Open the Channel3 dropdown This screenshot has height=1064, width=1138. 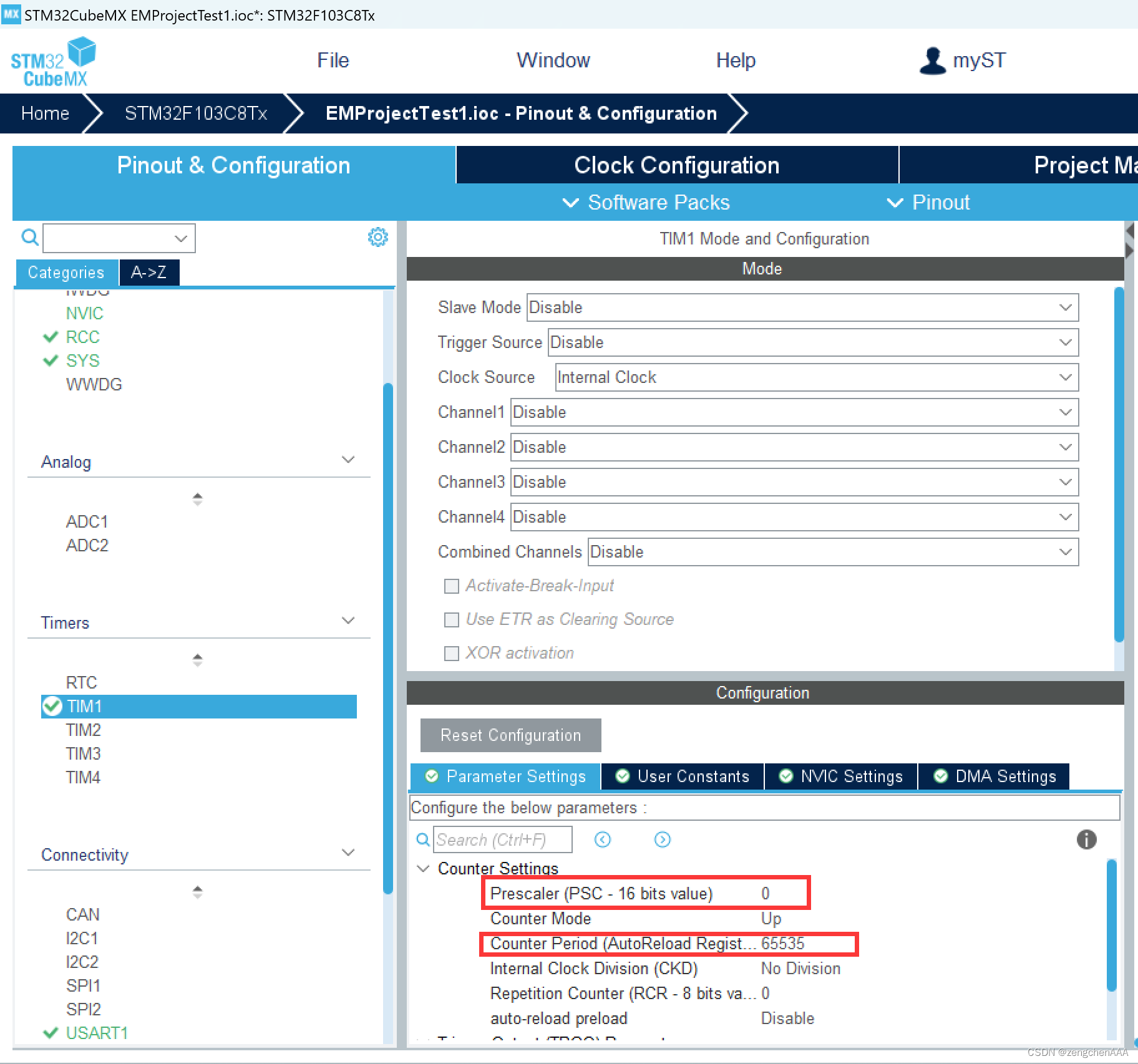(794, 482)
